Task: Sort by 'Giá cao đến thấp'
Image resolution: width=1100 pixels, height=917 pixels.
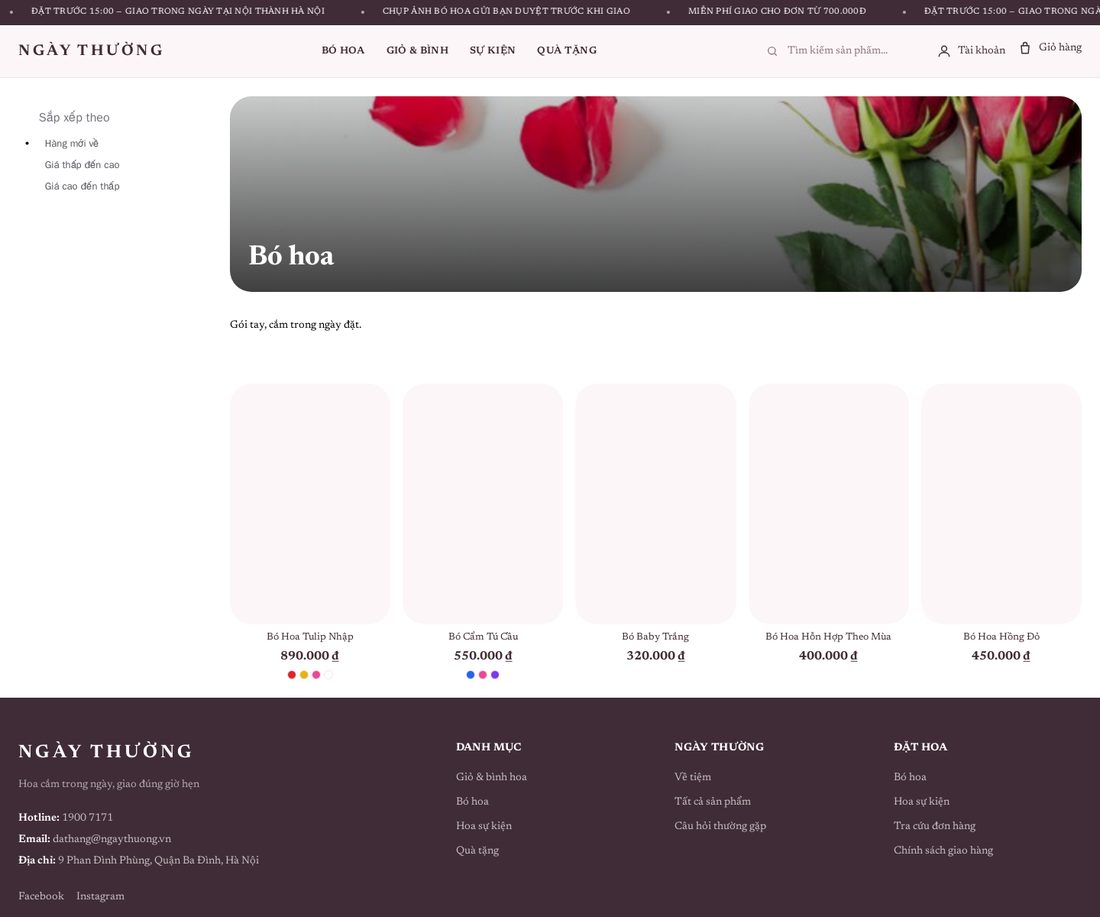Action: [82, 186]
